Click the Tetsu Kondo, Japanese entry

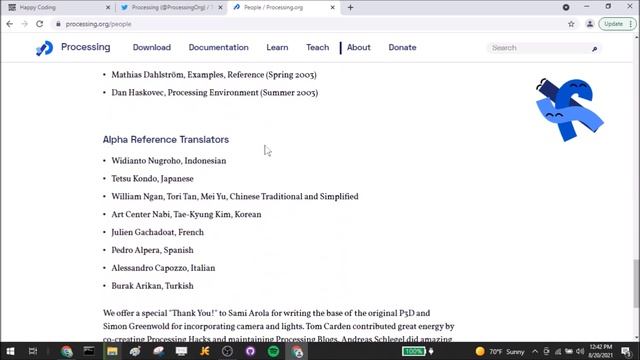(152, 179)
